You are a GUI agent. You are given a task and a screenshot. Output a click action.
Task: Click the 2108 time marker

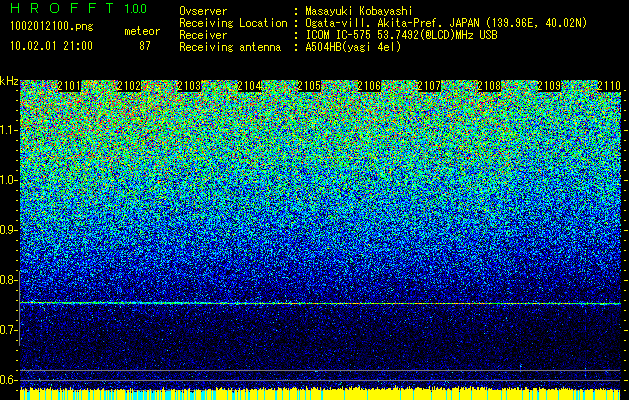489,86
